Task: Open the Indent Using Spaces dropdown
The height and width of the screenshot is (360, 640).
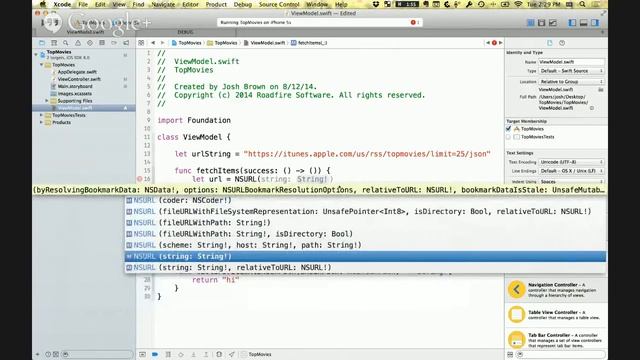Action: 571,182
